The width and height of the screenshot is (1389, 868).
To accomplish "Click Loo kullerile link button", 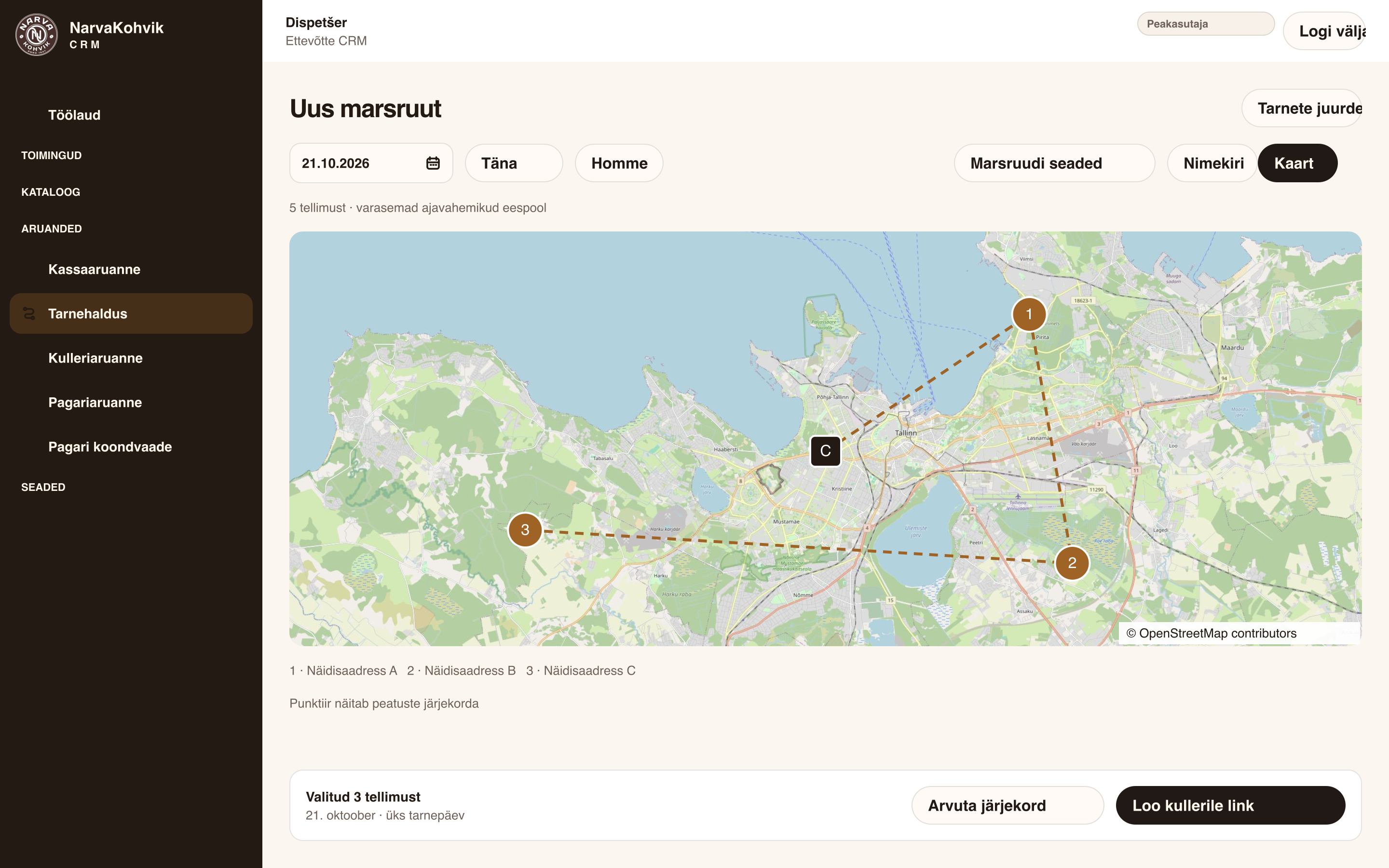I will 1230,805.
